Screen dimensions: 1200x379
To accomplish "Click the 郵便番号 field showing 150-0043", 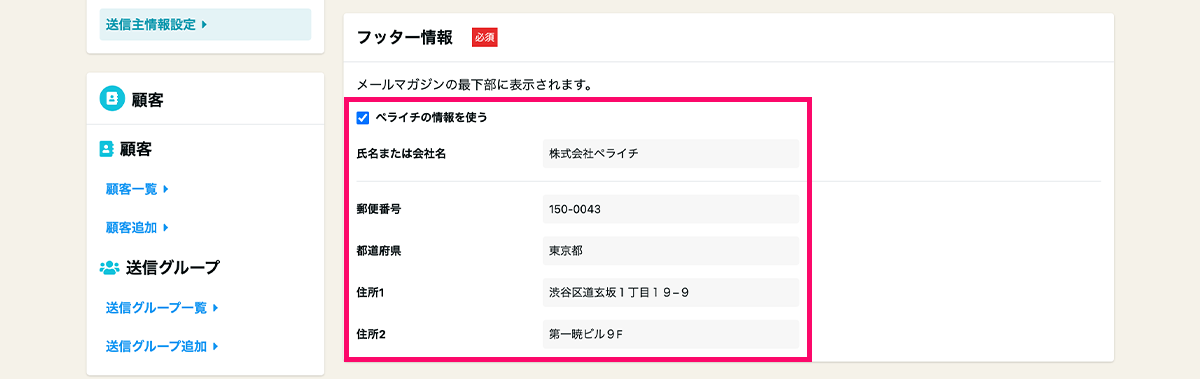I will (x=670, y=209).
